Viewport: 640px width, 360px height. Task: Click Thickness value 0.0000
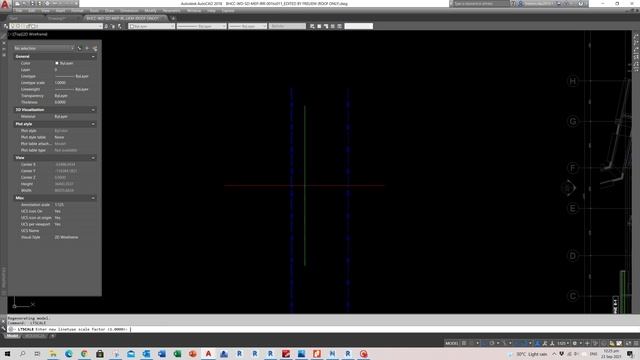[x=60, y=102]
